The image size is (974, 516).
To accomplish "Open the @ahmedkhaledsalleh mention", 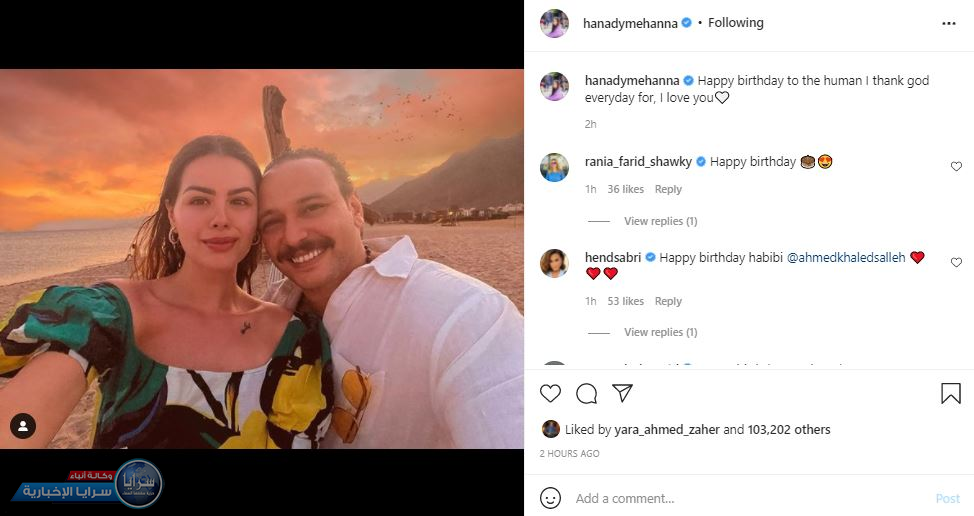I will pos(846,258).
